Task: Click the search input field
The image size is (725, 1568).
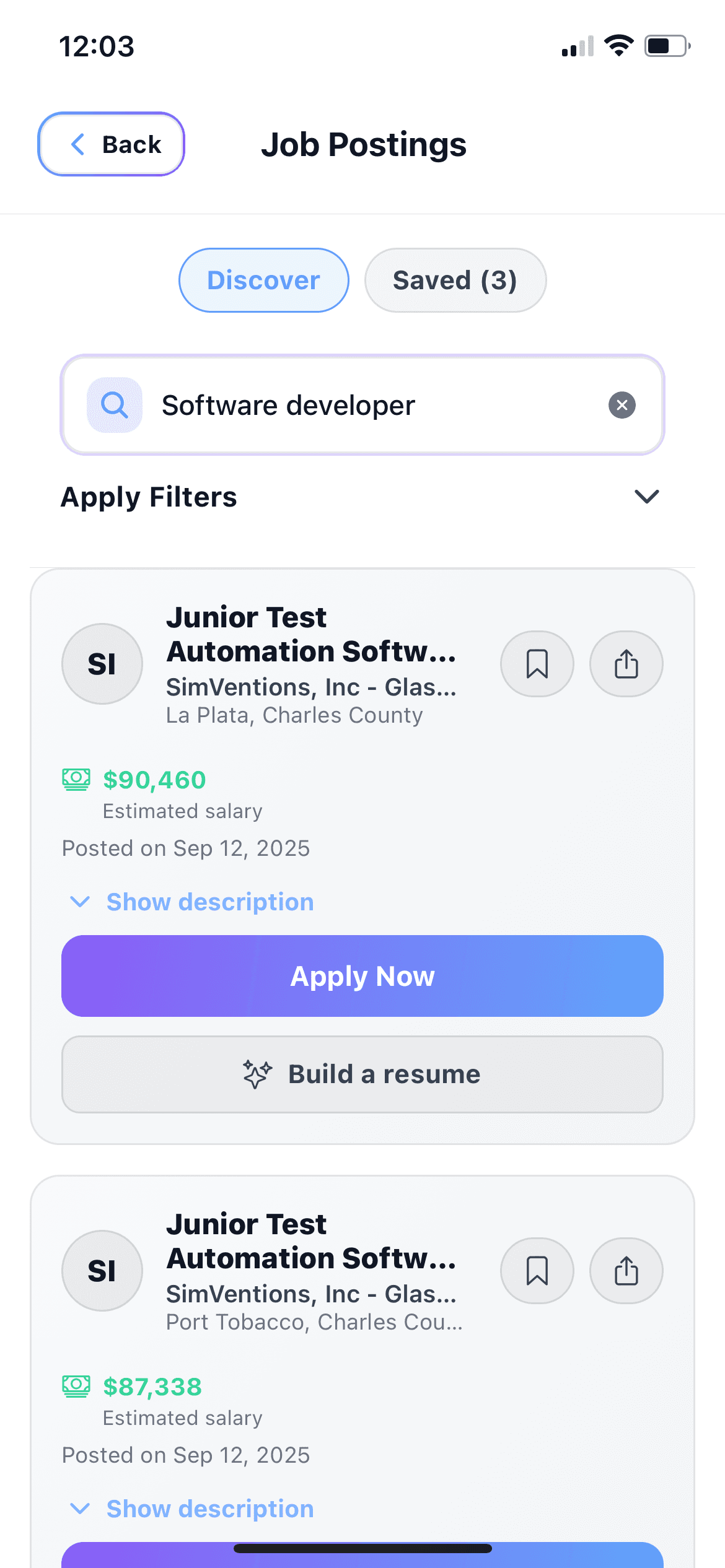Action: coord(372,405)
